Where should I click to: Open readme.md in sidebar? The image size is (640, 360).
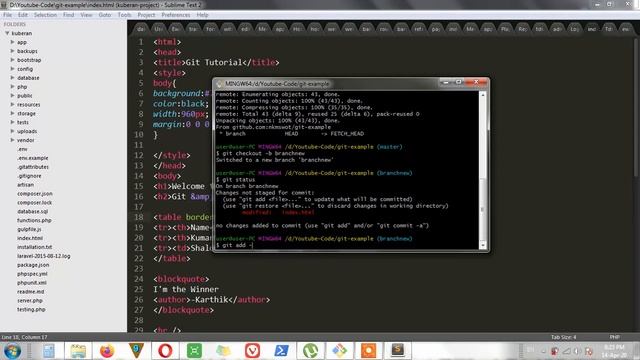[x=31, y=291]
